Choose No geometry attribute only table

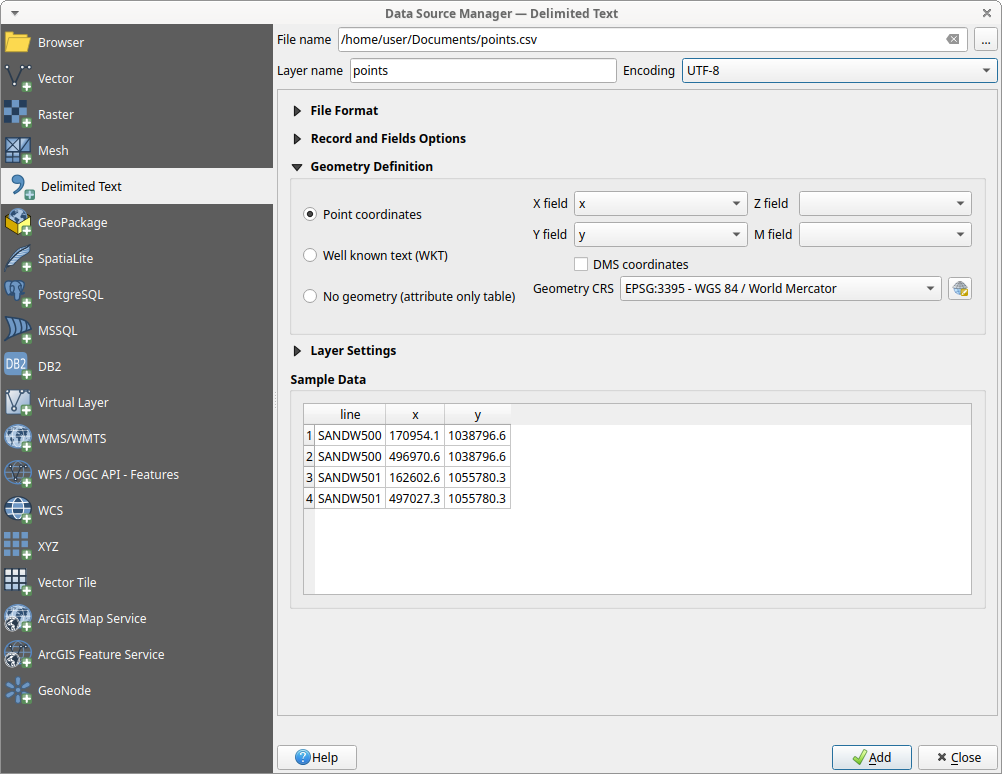310,296
